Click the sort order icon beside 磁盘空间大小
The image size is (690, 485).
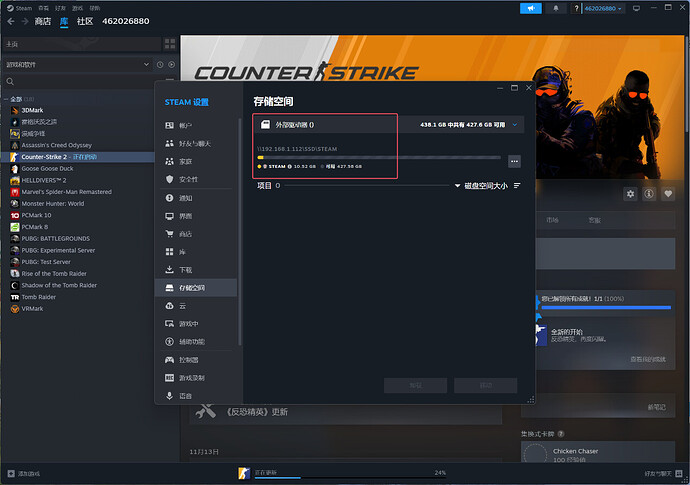tap(517, 186)
